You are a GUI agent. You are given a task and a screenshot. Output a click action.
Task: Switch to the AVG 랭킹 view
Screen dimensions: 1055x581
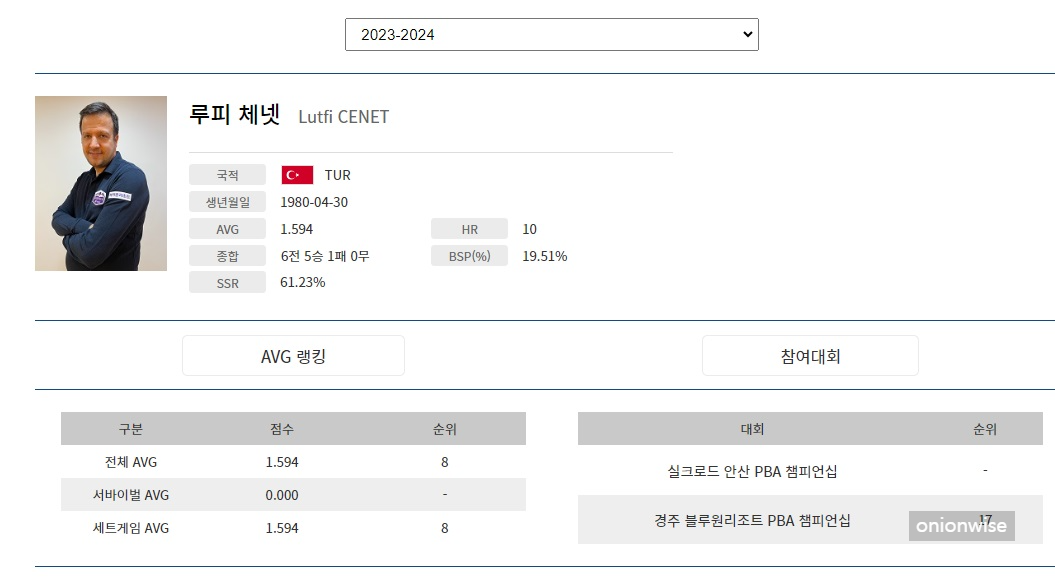[x=293, y=355]
